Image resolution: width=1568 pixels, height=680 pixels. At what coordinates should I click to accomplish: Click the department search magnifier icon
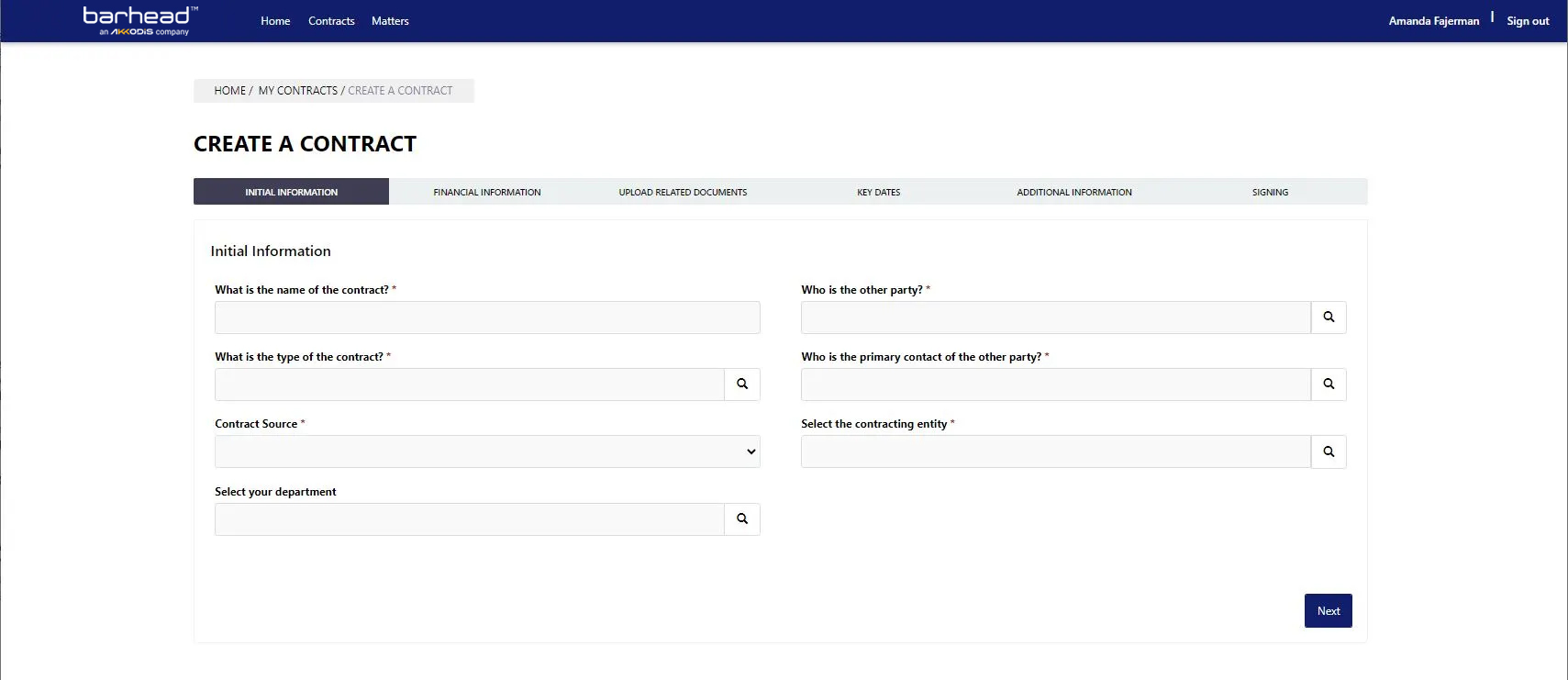[x=742, y=519]
